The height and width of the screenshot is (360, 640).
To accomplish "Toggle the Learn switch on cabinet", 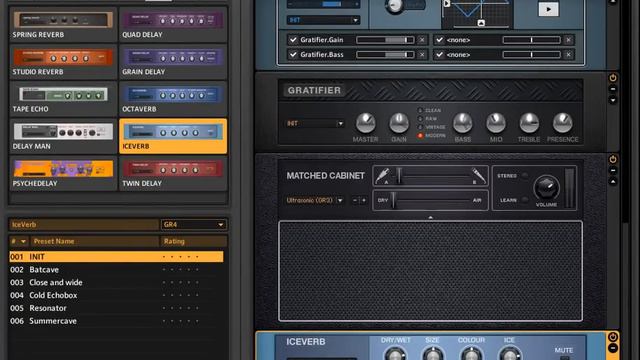I will click(525, 200).
